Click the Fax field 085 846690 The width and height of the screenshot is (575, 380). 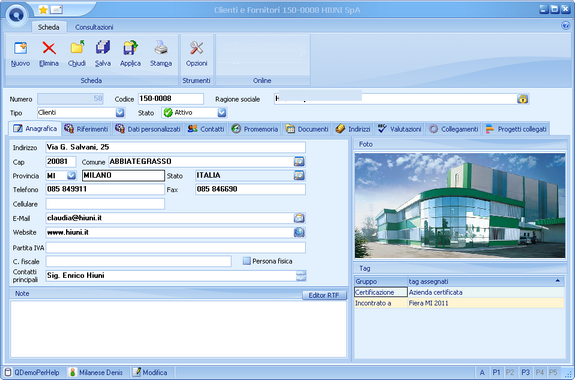[x=250, y=189]
